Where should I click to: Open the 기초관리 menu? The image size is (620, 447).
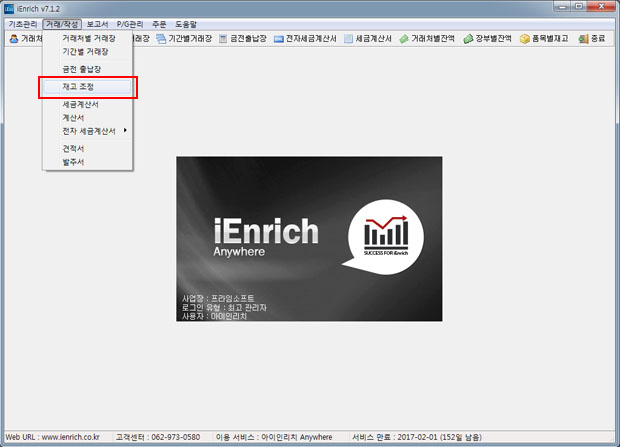pos(22,23)
